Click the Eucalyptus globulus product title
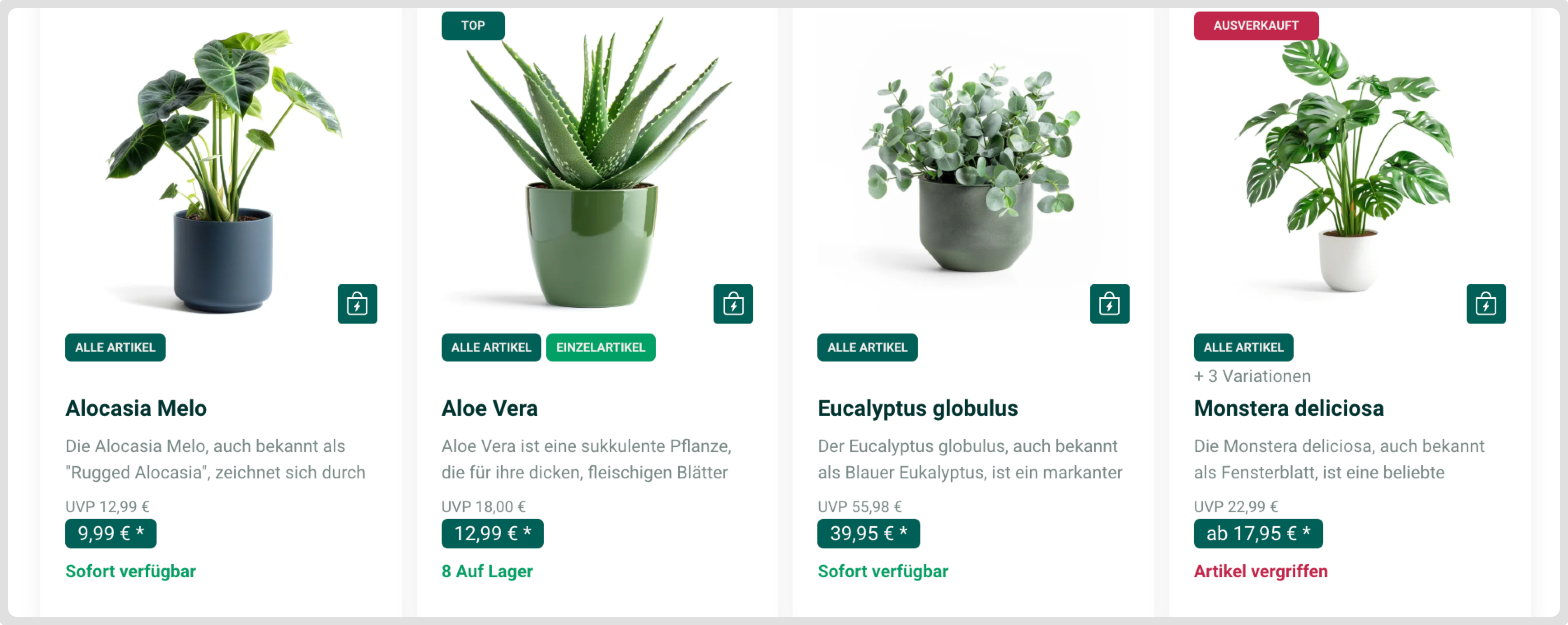This screenshot has height=625, width=1568. [x=917, y=408]
